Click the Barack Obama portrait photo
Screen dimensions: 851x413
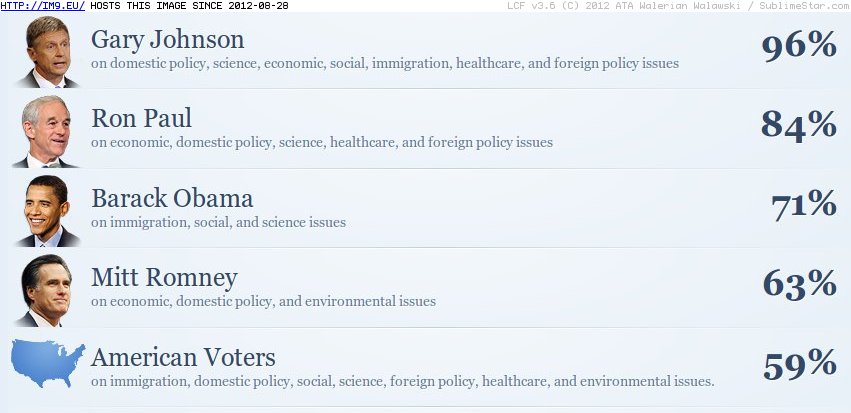(x=47, y=211)
